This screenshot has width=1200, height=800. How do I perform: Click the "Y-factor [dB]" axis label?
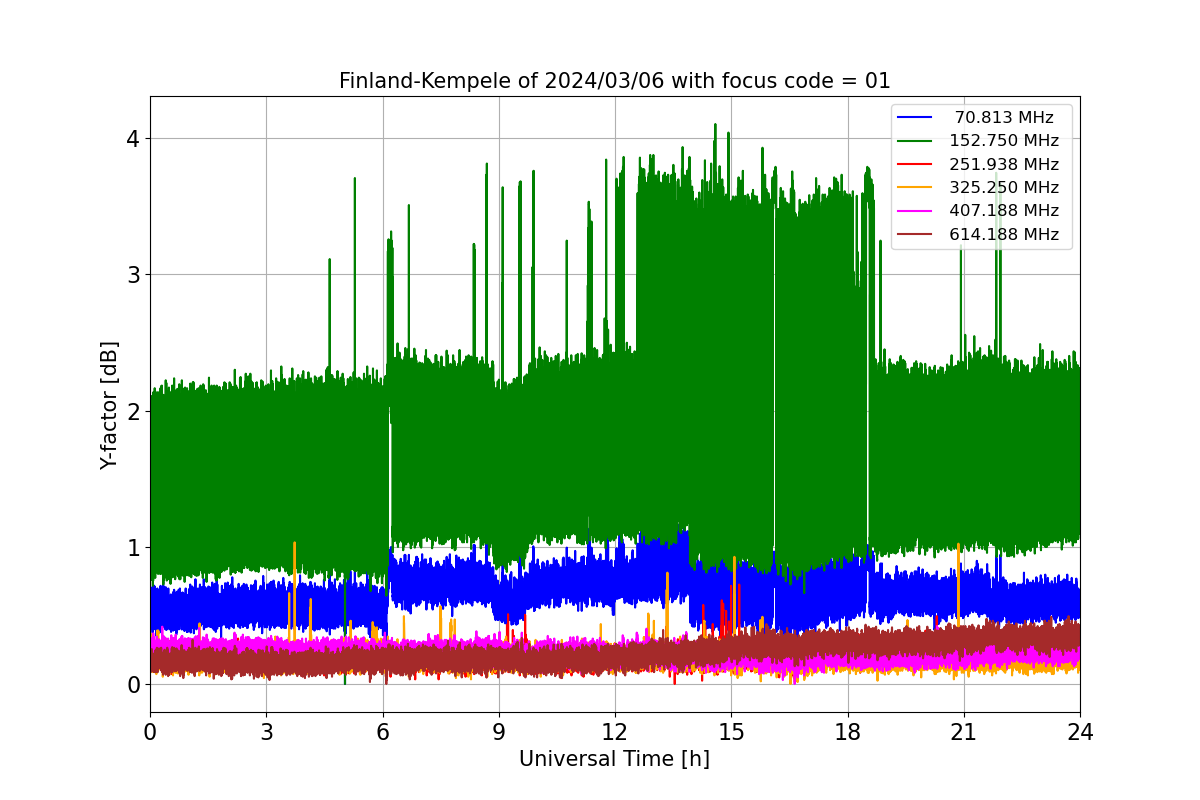coord(109,405)
